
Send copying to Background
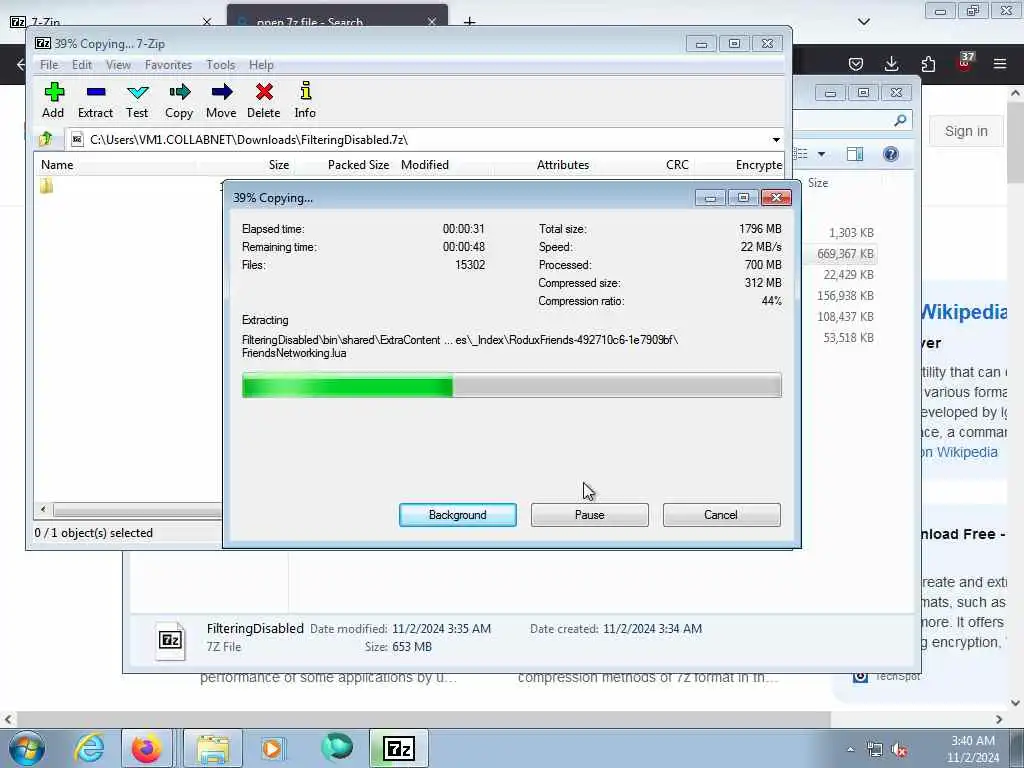(458, 515)
